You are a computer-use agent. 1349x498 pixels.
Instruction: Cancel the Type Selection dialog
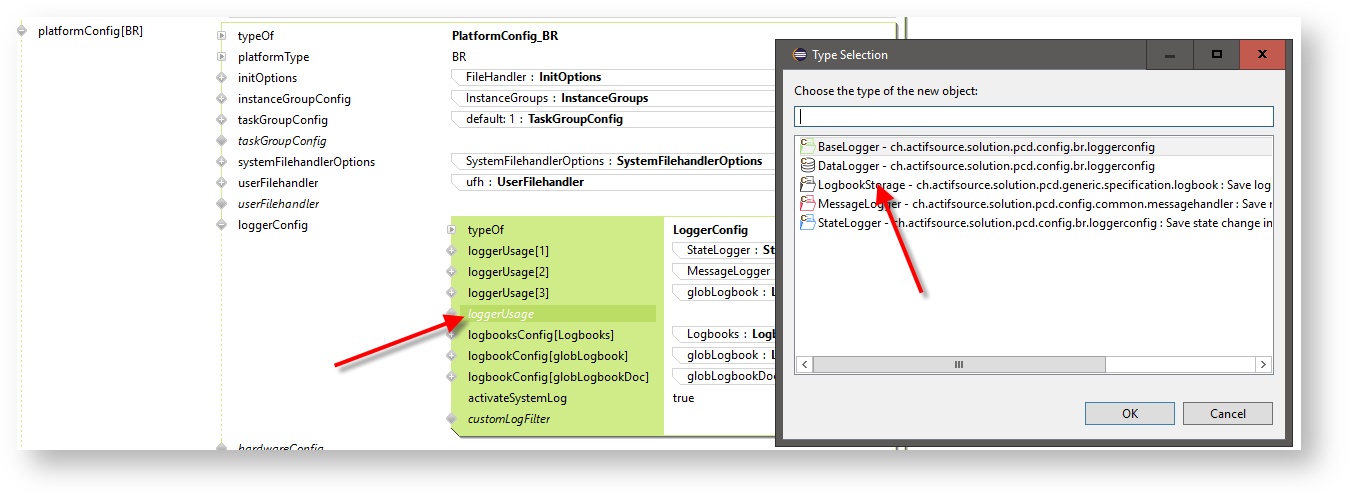click(x=1227, y=414)
